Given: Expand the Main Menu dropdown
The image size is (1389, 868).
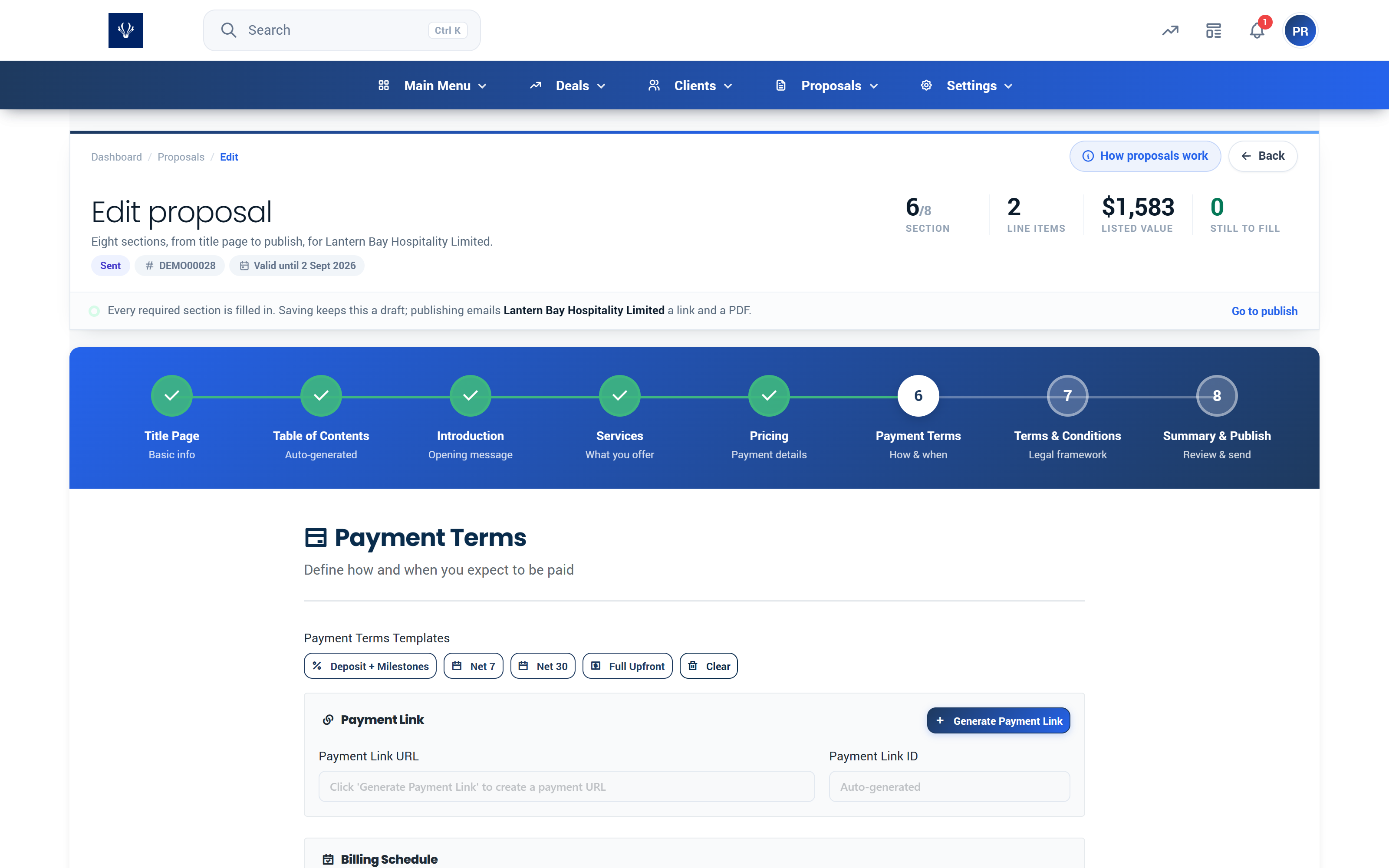Looking at the screenshot, I should [433, 85].
